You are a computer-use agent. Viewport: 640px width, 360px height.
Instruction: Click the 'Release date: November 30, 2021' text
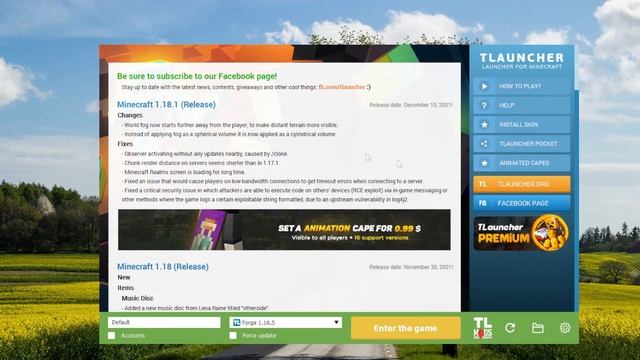click(x=411, y=267)
